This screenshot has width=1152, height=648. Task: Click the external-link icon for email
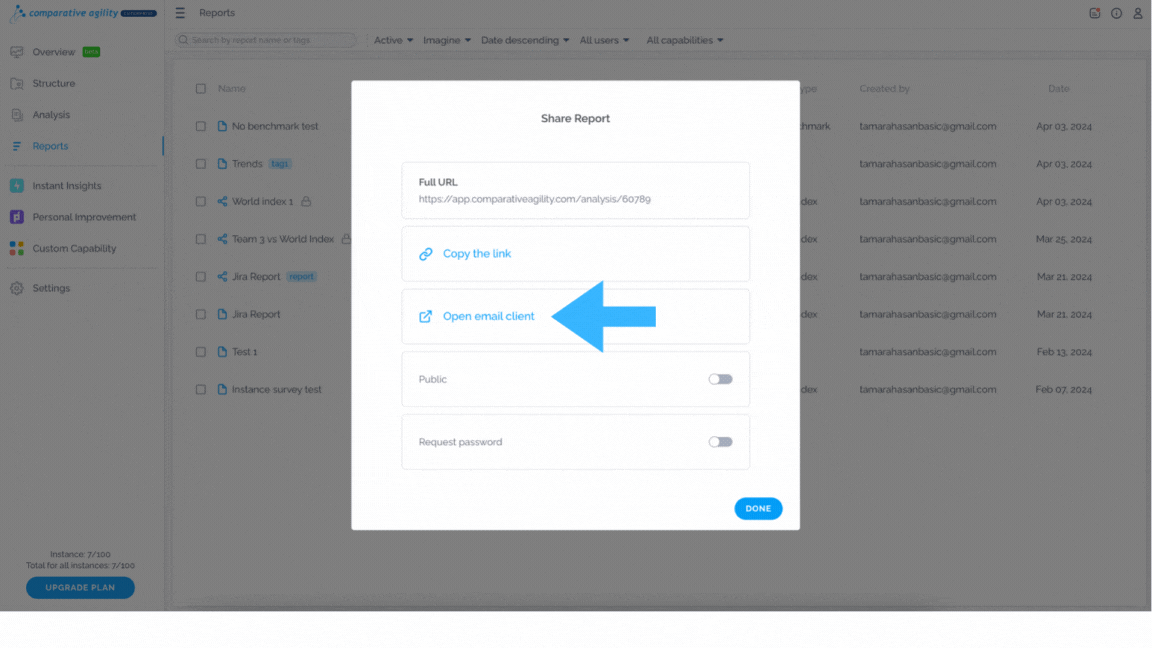pos(425,317)
